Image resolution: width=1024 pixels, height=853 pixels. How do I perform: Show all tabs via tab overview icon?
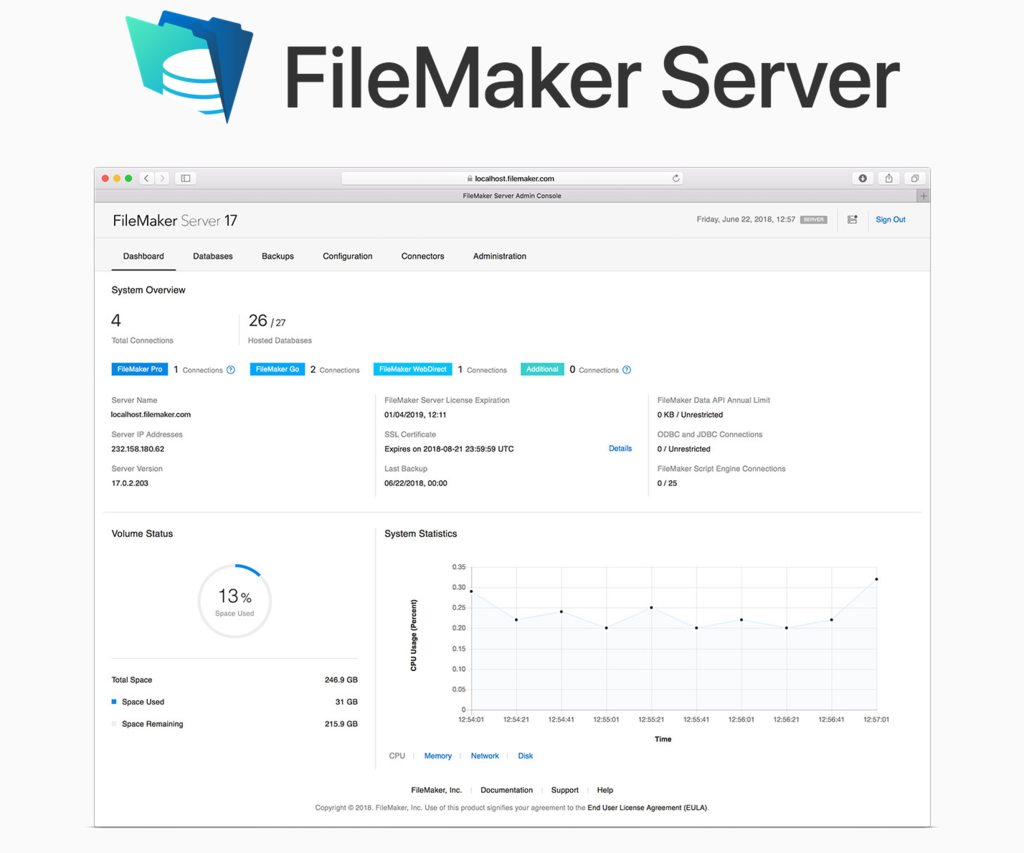point(914,178)
